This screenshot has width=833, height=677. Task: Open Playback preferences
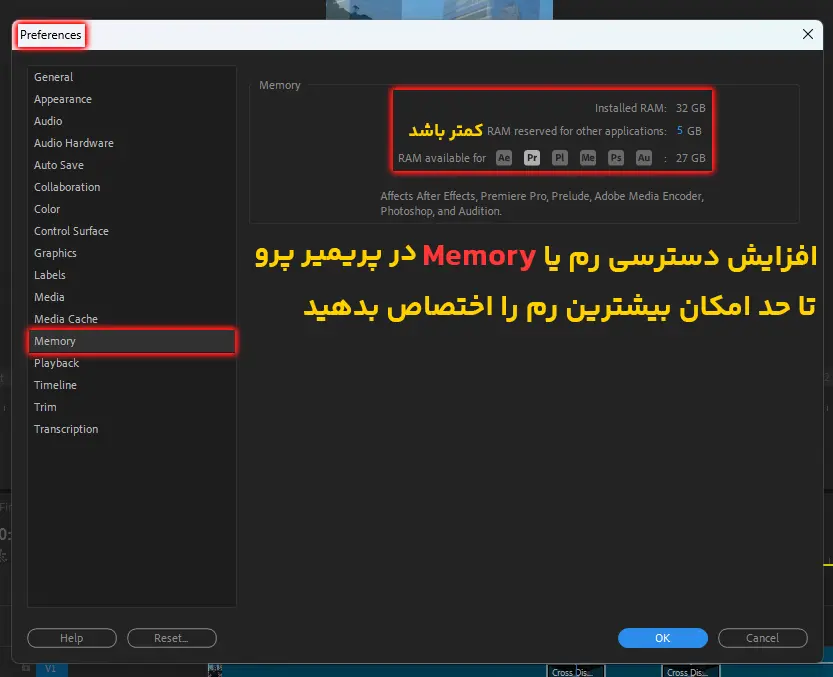click(x=132, y=363)
